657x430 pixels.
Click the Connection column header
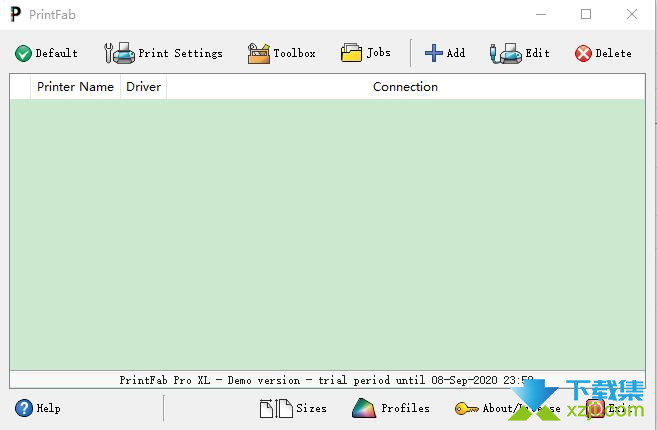(406, 87)
